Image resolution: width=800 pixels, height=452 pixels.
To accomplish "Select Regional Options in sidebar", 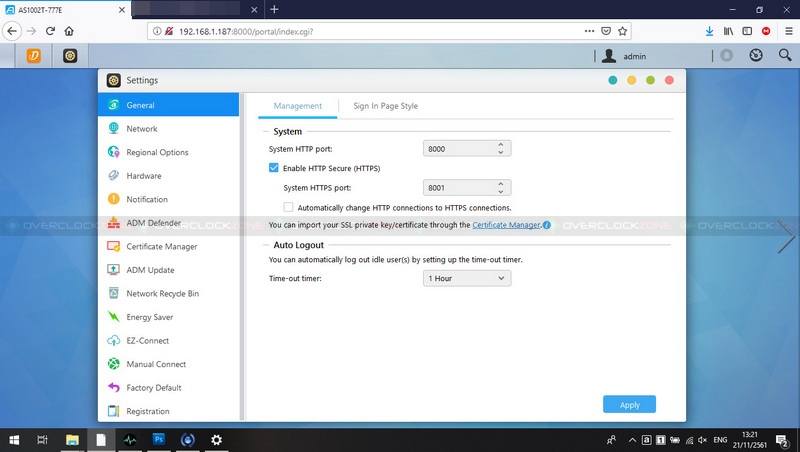I will 168,152.
